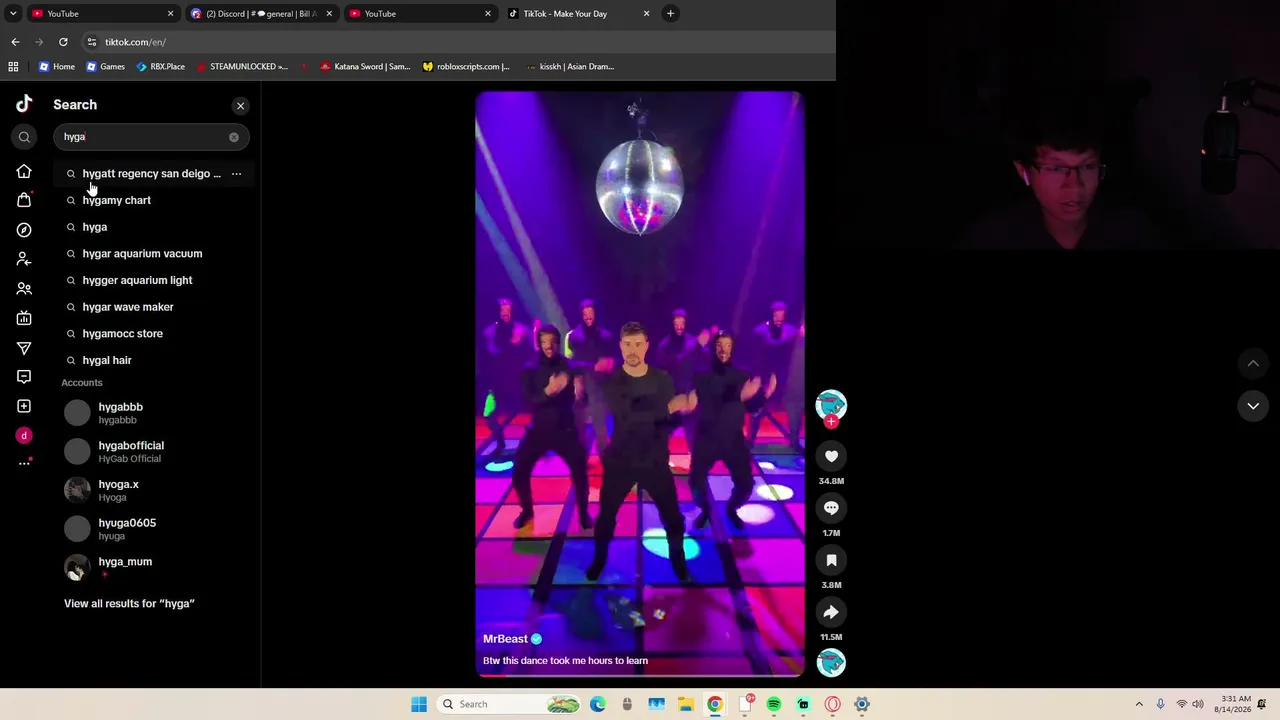Open the Following icon in the sidebar
Screen dimensions: 1280x720
click(24, 259)
